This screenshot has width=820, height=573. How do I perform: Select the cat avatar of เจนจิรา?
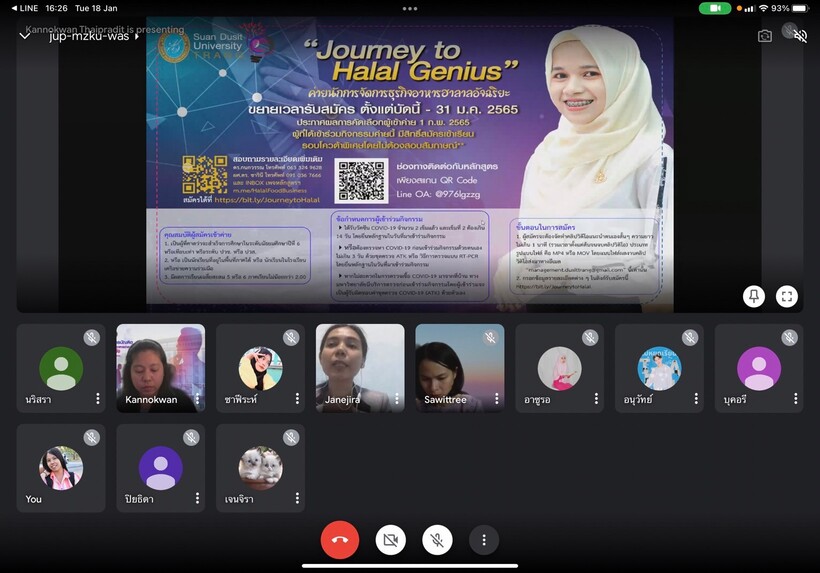(x=260, y=468)
